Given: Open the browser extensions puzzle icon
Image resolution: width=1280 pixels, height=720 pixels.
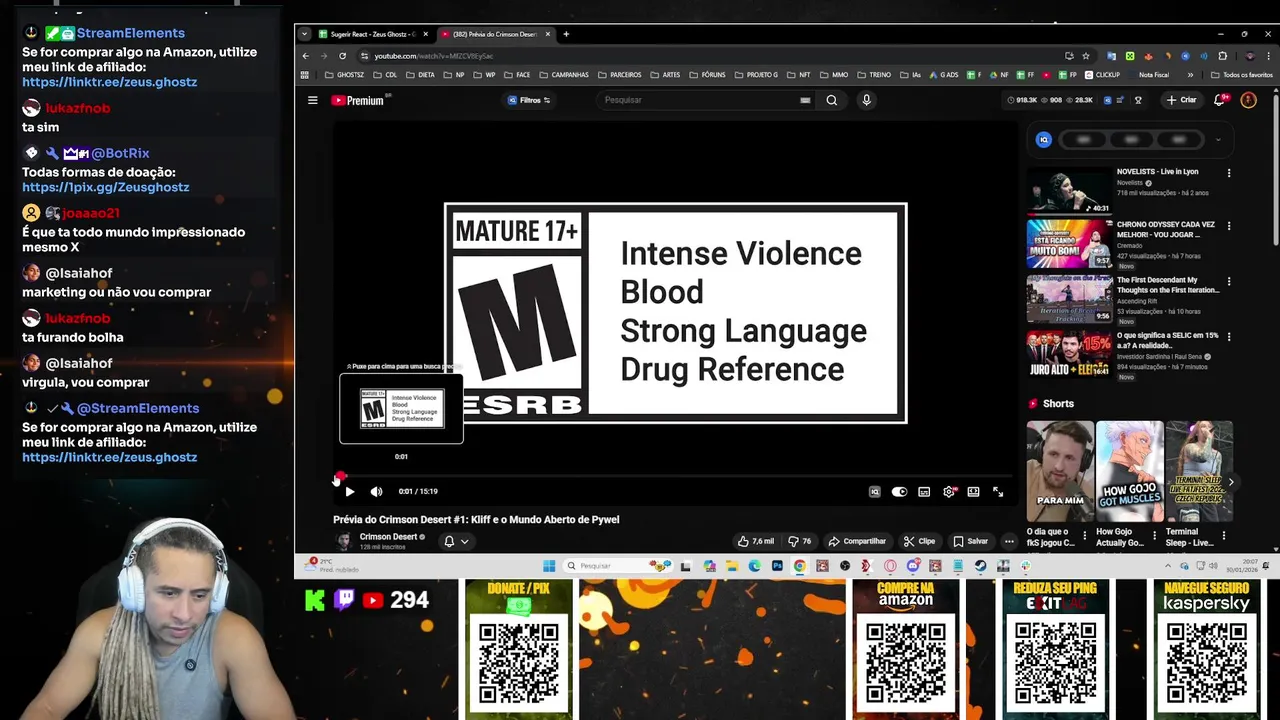Looking at the screenshot, I should click(x=1222, y=56).
